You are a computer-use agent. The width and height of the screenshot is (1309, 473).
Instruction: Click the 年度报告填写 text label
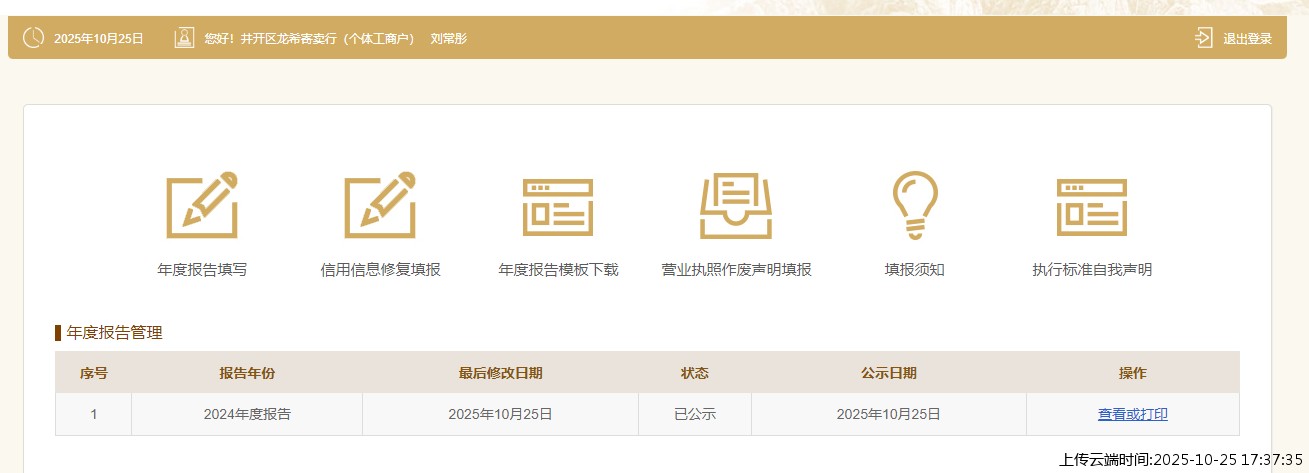click(x=202, y=270)
